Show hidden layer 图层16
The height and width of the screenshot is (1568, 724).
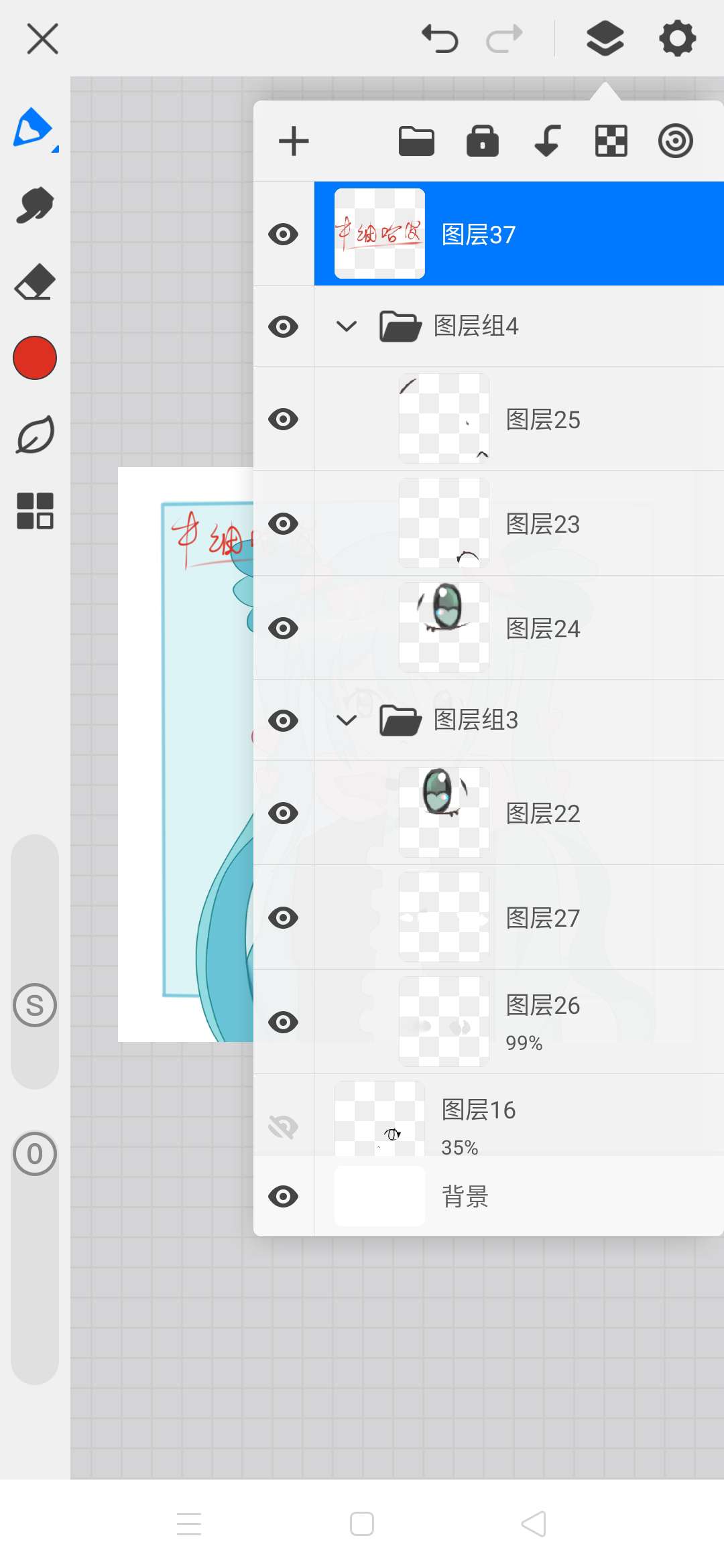pyautogui.click(x=284, y=1127)
